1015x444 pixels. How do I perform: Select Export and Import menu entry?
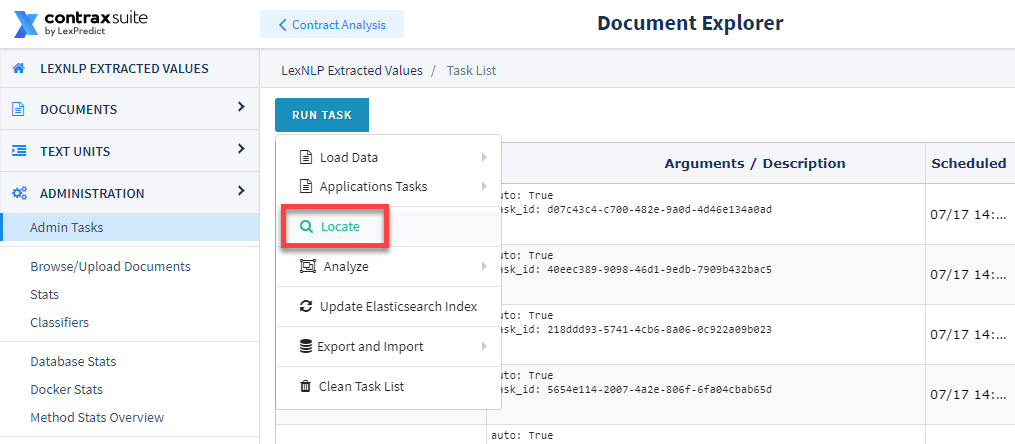point(388,346)
